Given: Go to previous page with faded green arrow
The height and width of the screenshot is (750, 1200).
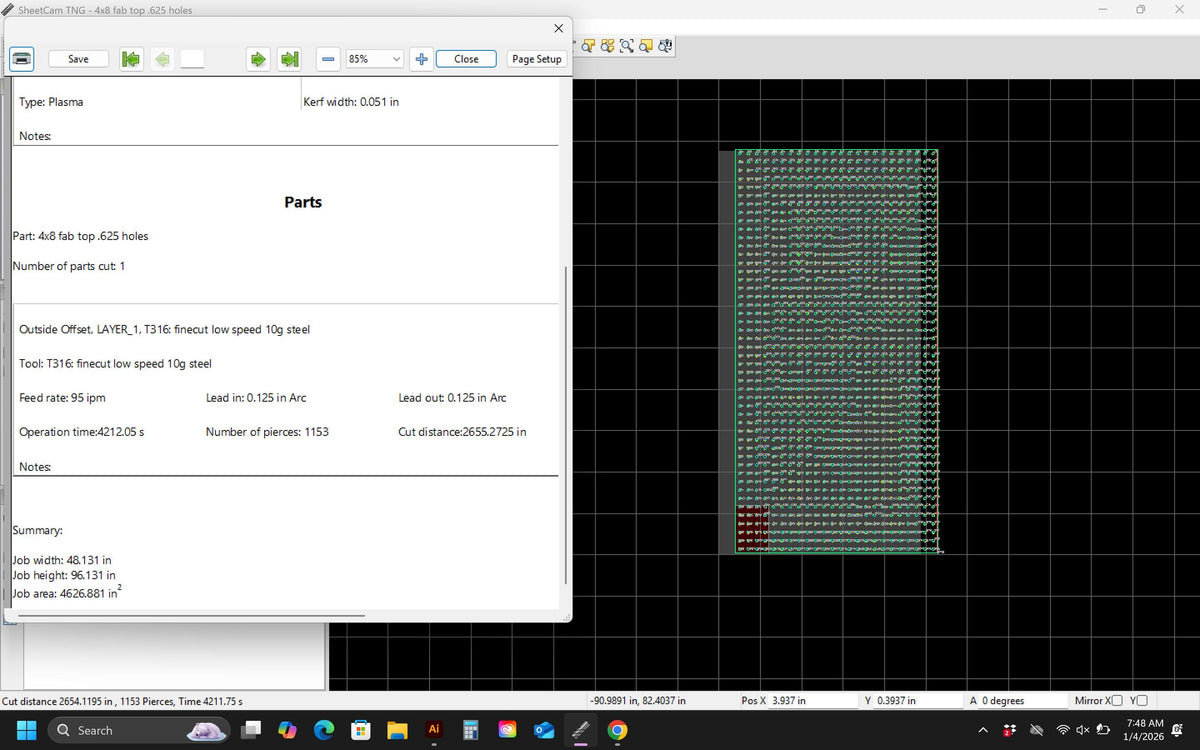Looking at the screenshot, I should pos(161,59).
